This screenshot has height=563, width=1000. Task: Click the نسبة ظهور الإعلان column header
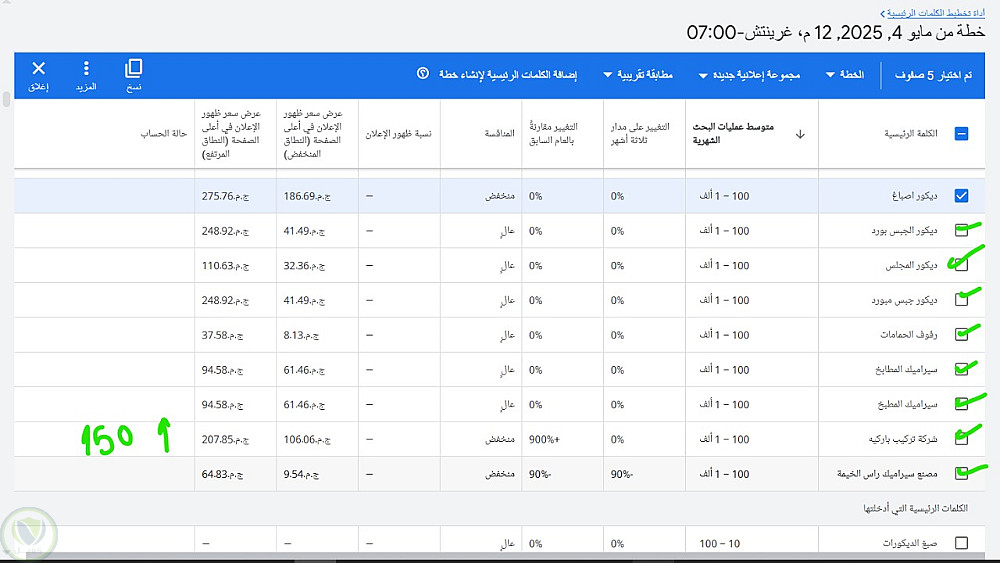click(x=399, y=134)
